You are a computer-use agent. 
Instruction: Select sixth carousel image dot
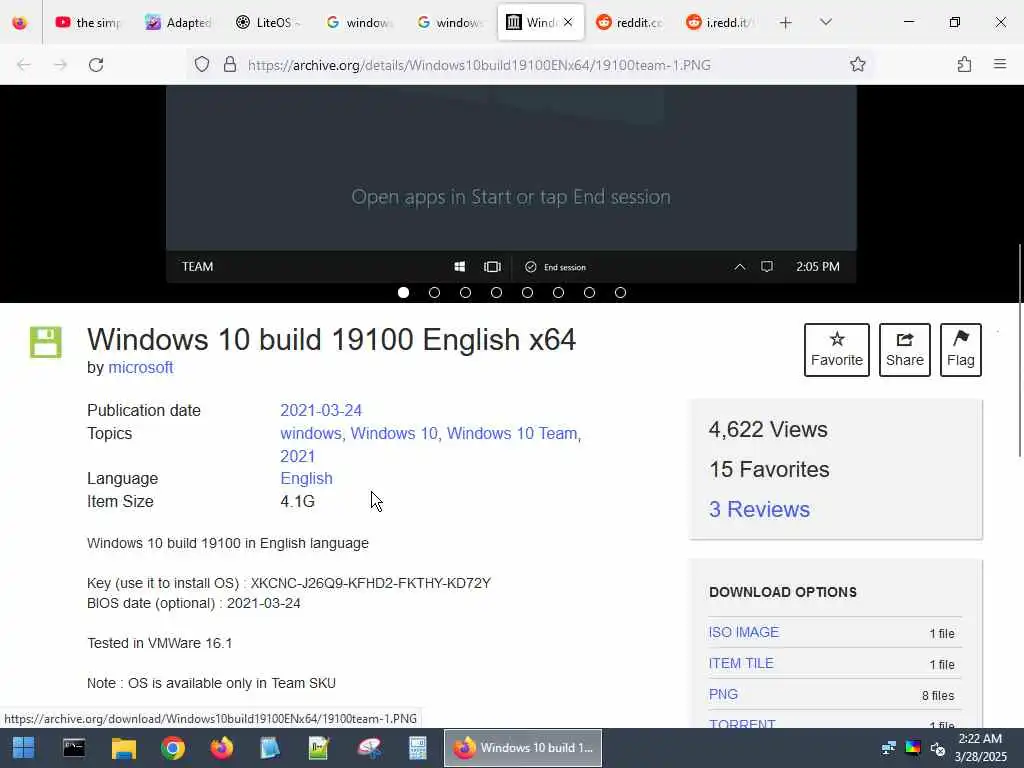[558, 293]
